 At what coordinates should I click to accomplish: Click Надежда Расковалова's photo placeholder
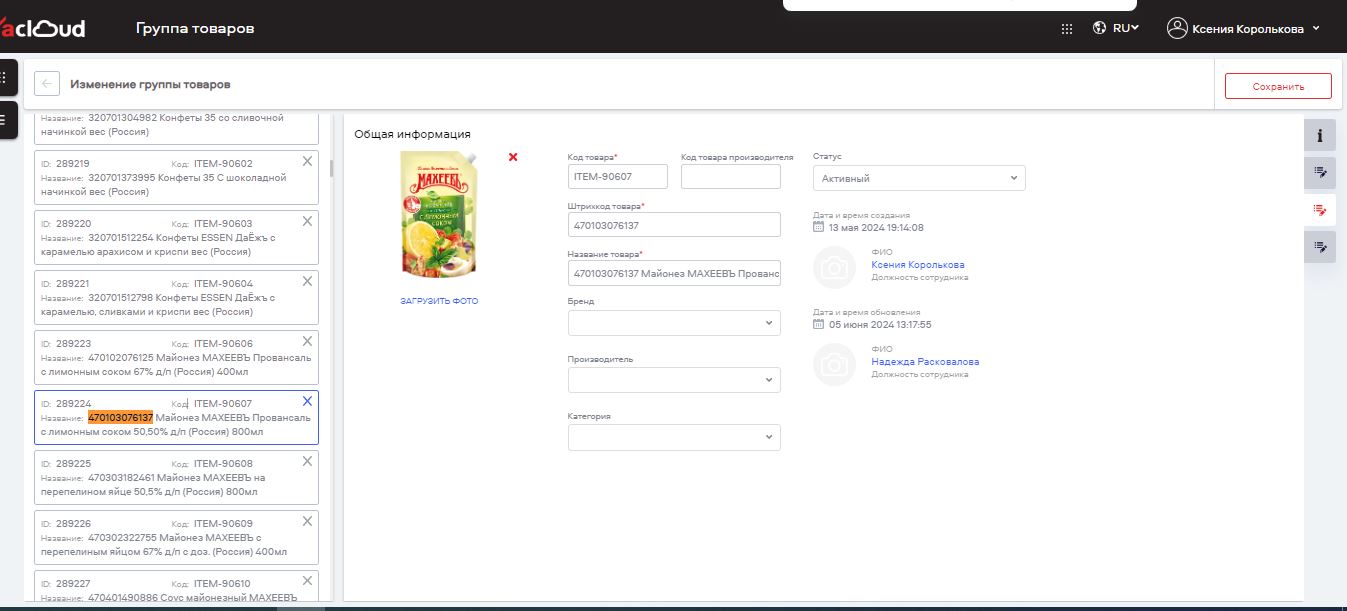point(835,364)
